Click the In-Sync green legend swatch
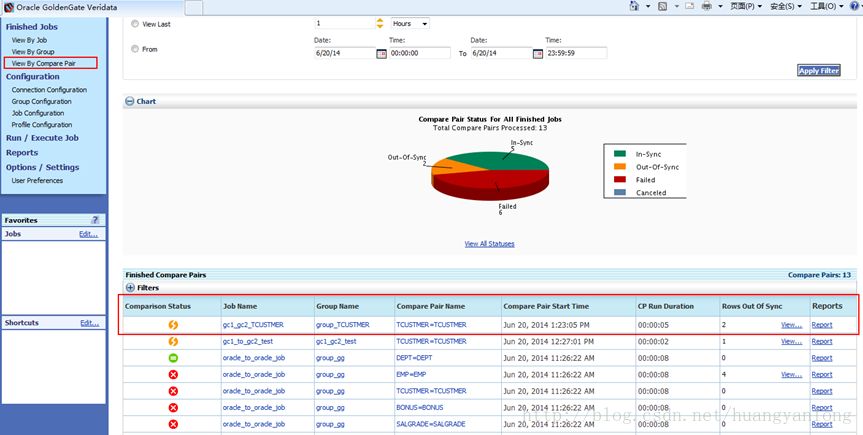863x435 pixels. pos(620,154)
